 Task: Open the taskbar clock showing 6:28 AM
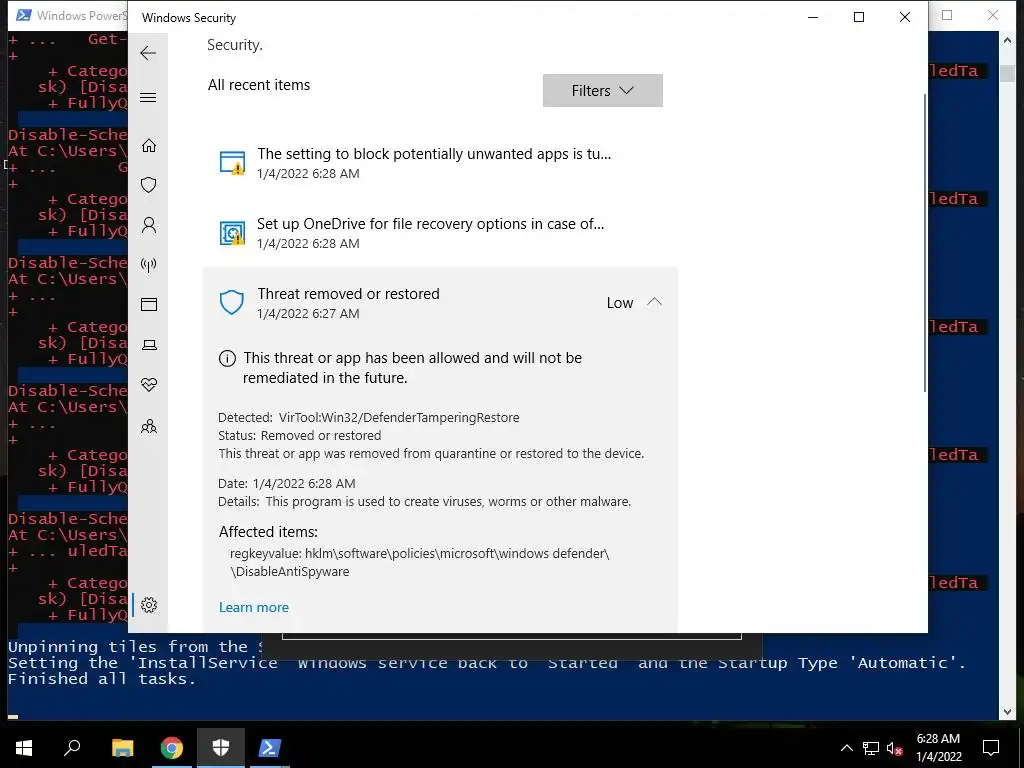pyautogui.click(x=938, y=748)
